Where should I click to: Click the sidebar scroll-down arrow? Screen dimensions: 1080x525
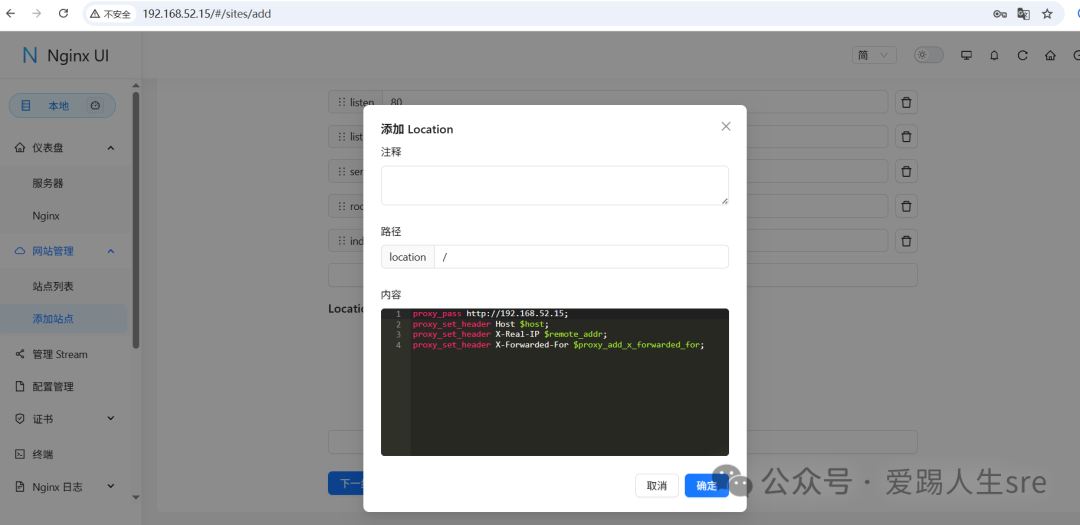tap(136, 497)
